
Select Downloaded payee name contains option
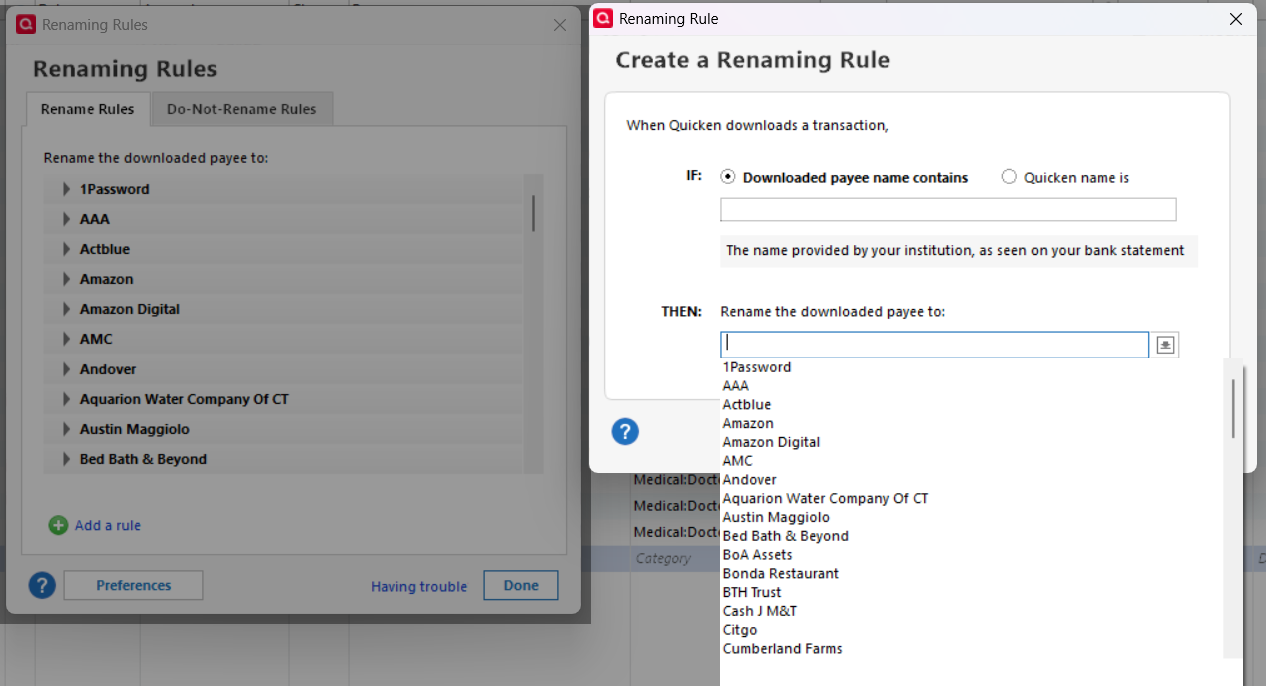tap(728, 177)
